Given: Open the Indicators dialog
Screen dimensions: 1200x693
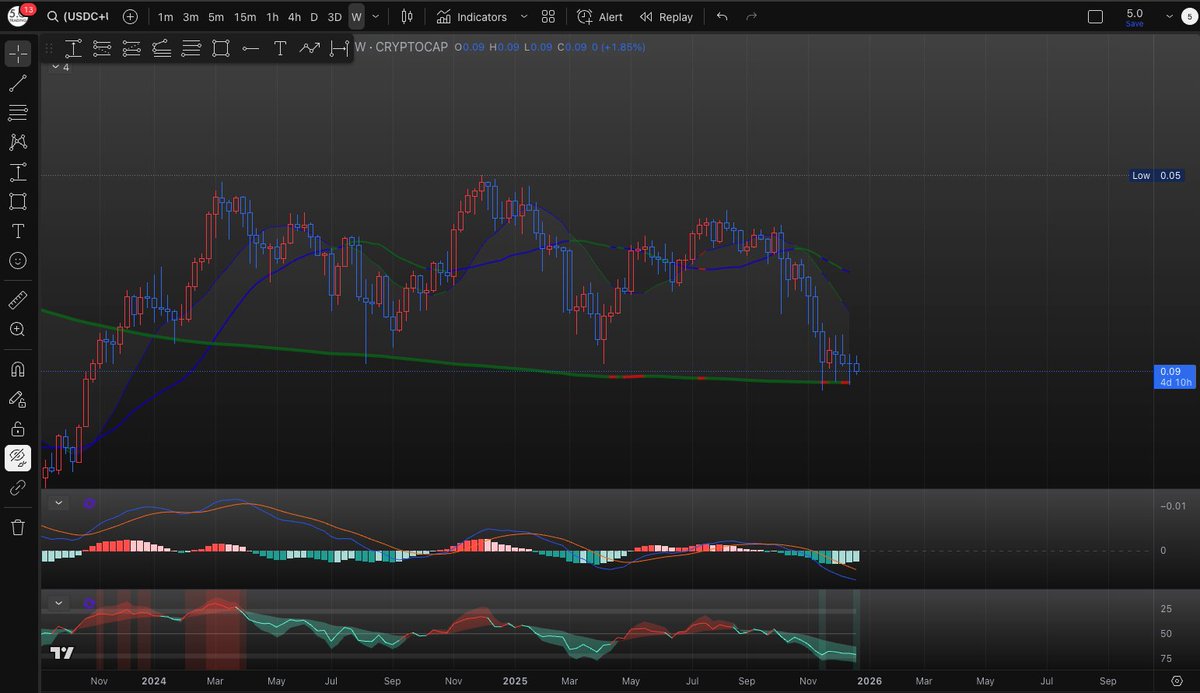Looking at the screenshot, I should tap(471, 17).
